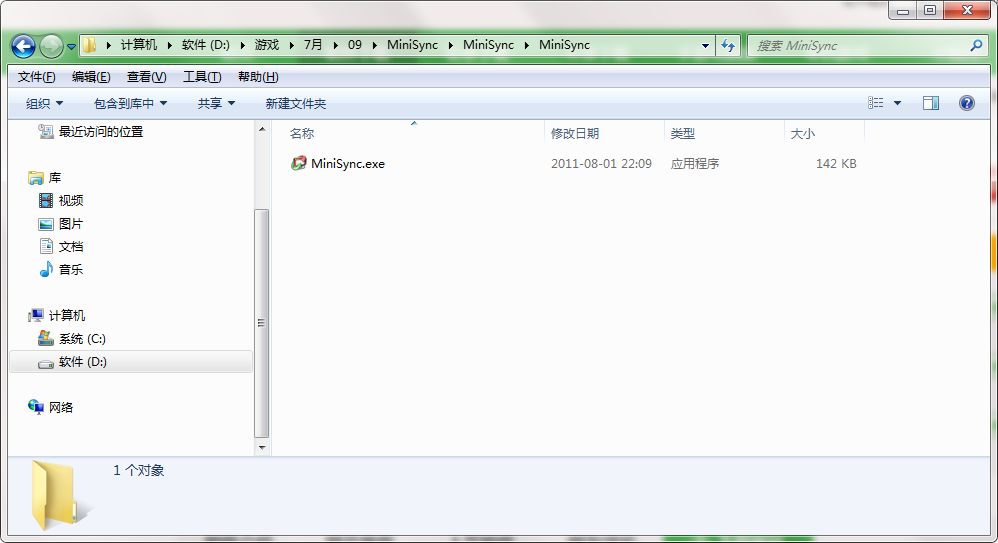Click the search magnifier icon

point(976,46)
